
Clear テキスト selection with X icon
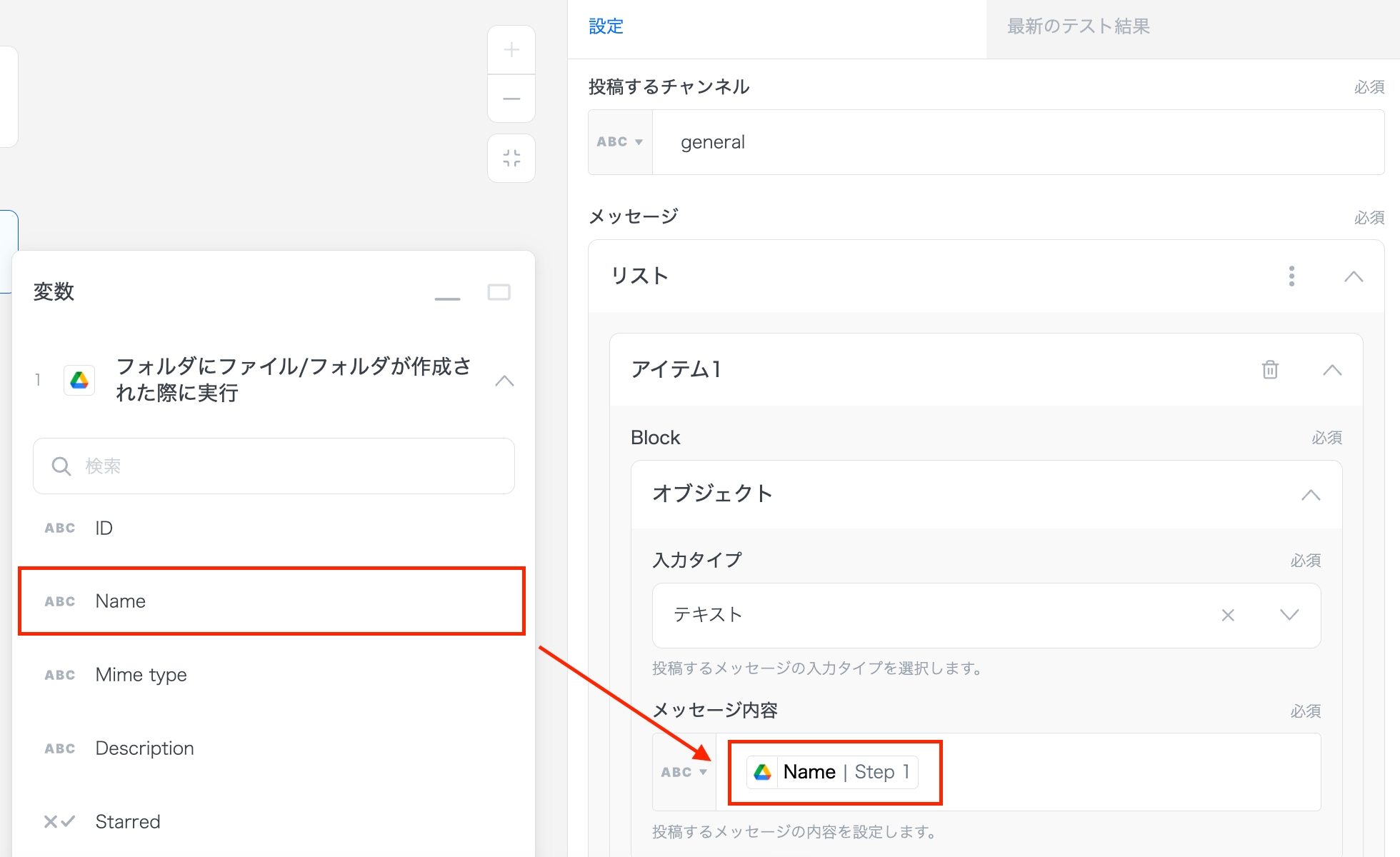tap(1228, 615)
